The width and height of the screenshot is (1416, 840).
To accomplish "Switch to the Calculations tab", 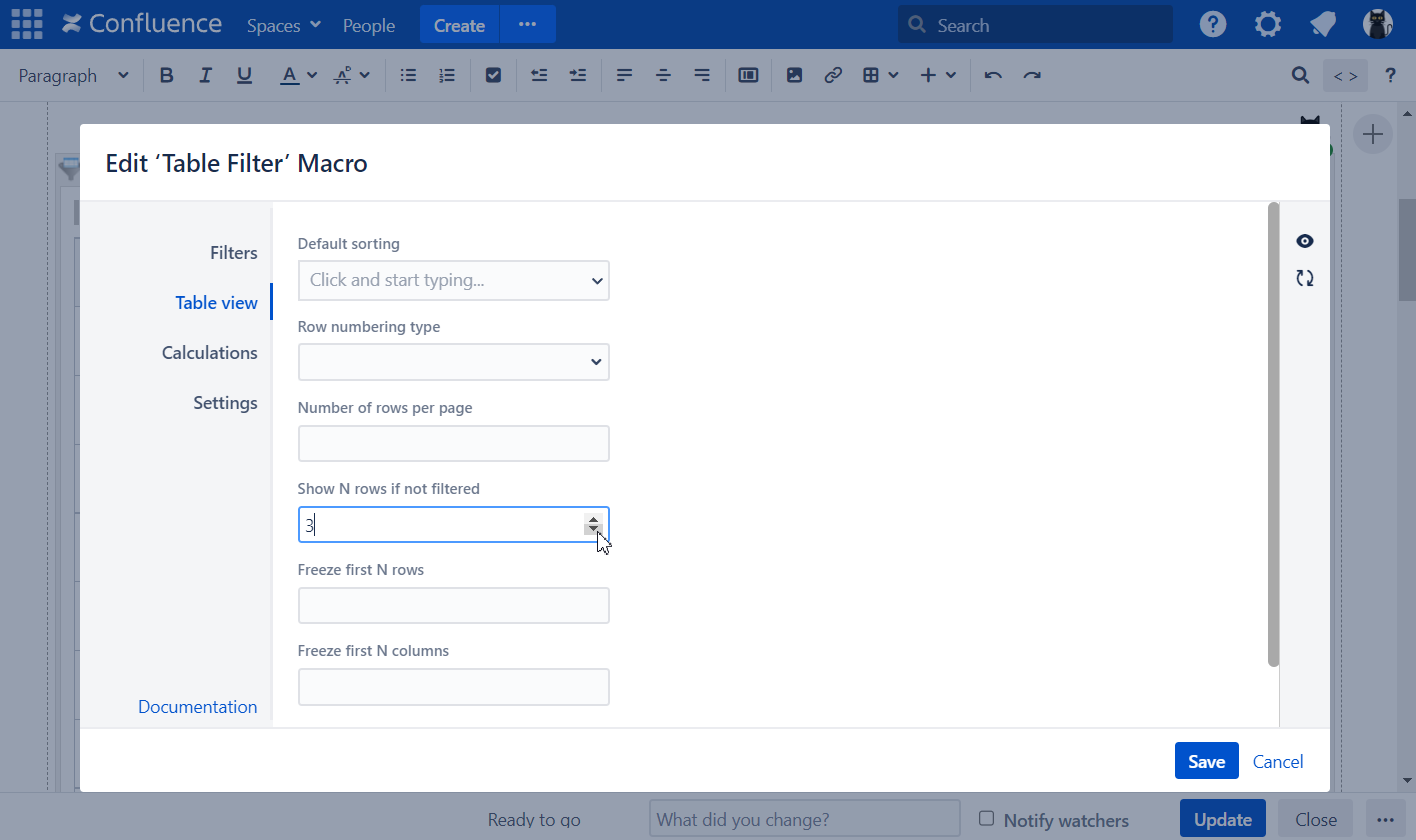I will pyautogui.click(x=209, y=353).
